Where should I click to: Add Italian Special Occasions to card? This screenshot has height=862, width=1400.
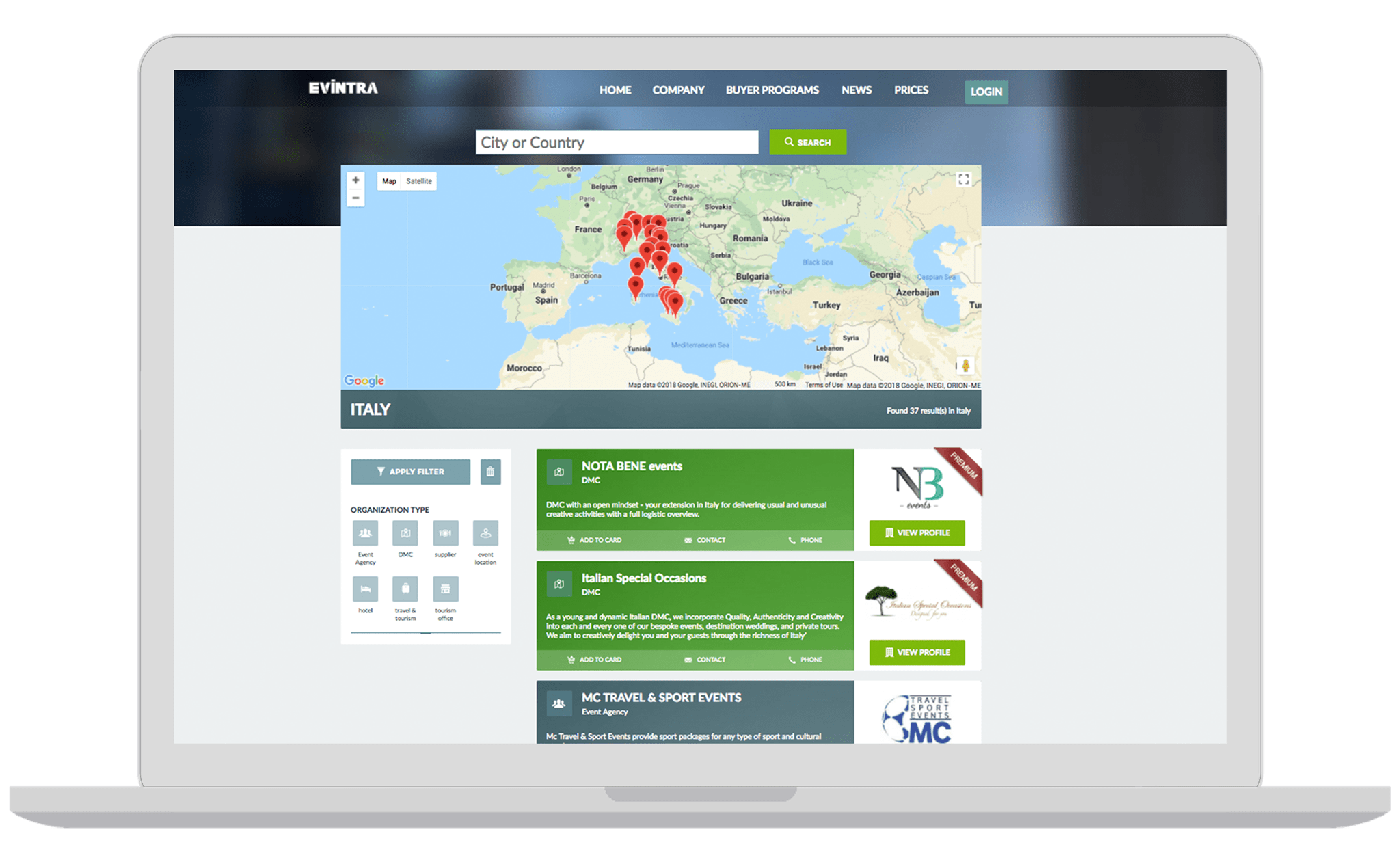point(594,660)
